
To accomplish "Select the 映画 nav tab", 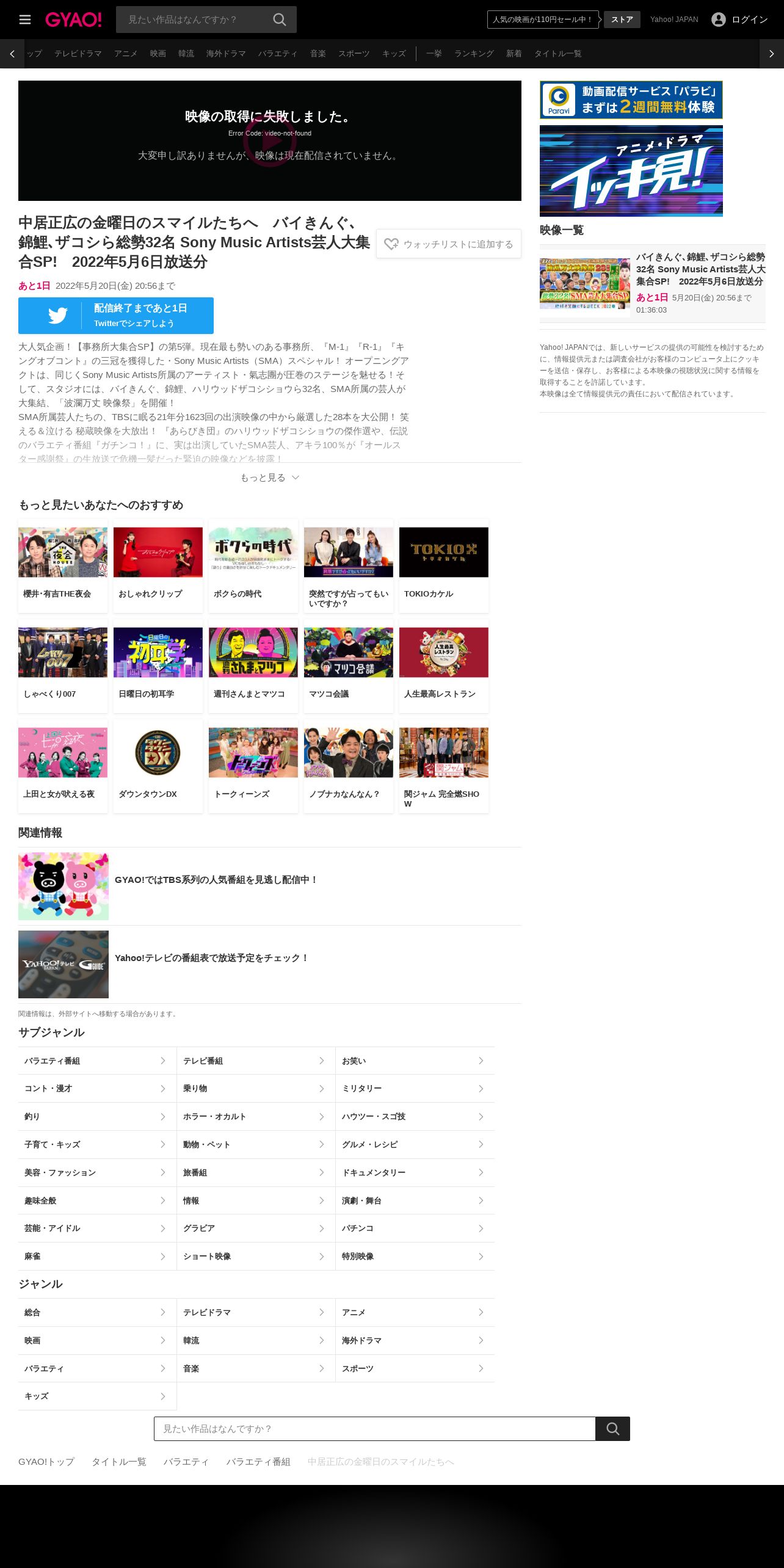I will 158,54.
